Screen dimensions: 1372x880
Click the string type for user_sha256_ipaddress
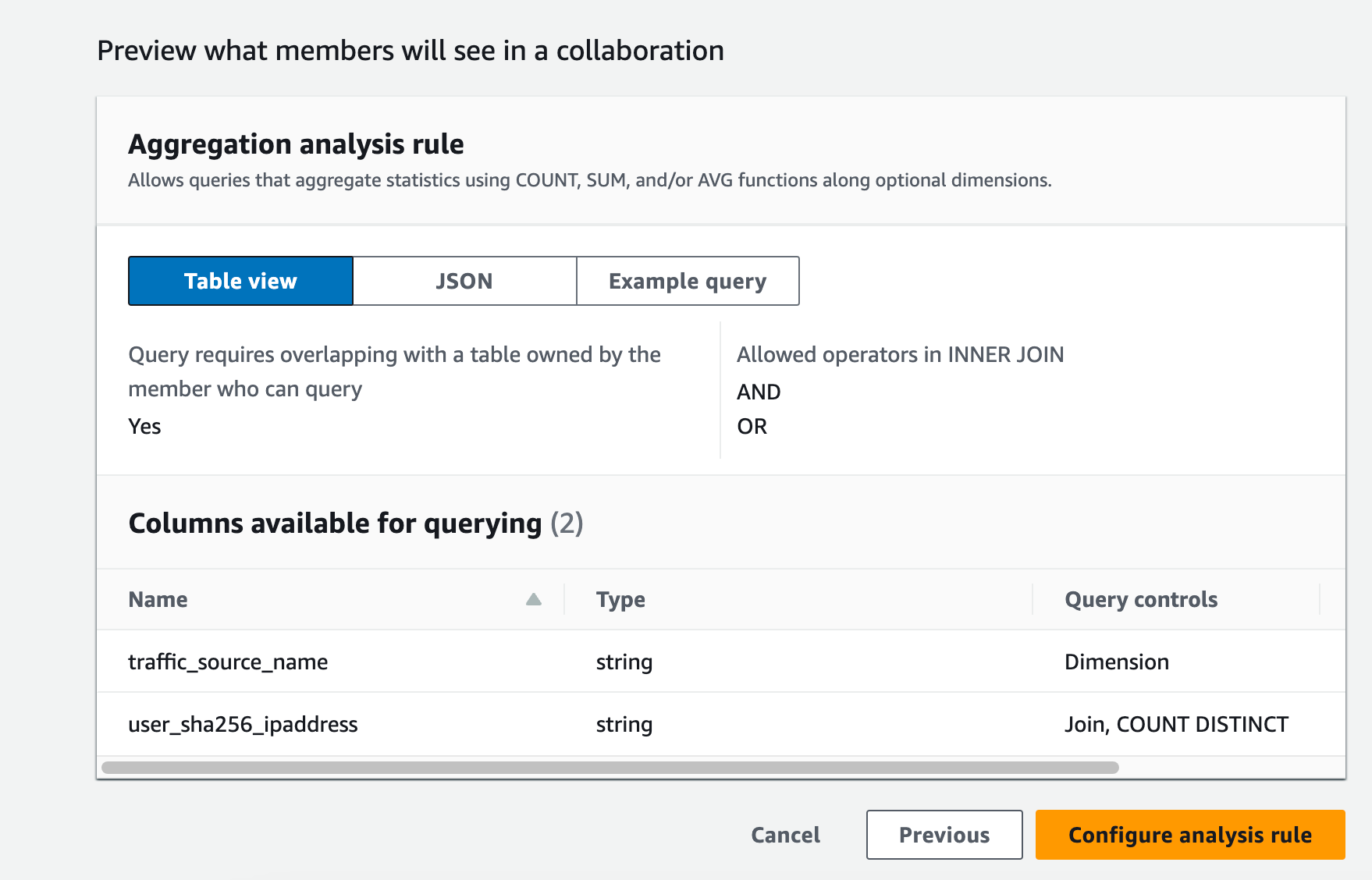pos(624,724)
